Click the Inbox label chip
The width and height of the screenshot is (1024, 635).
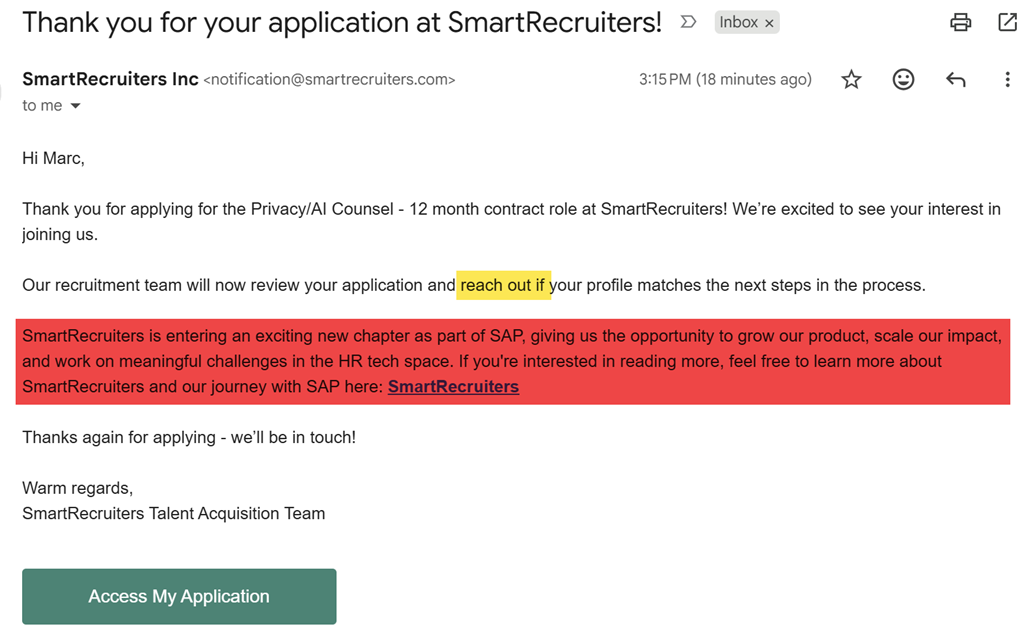(x=738, y=22)
